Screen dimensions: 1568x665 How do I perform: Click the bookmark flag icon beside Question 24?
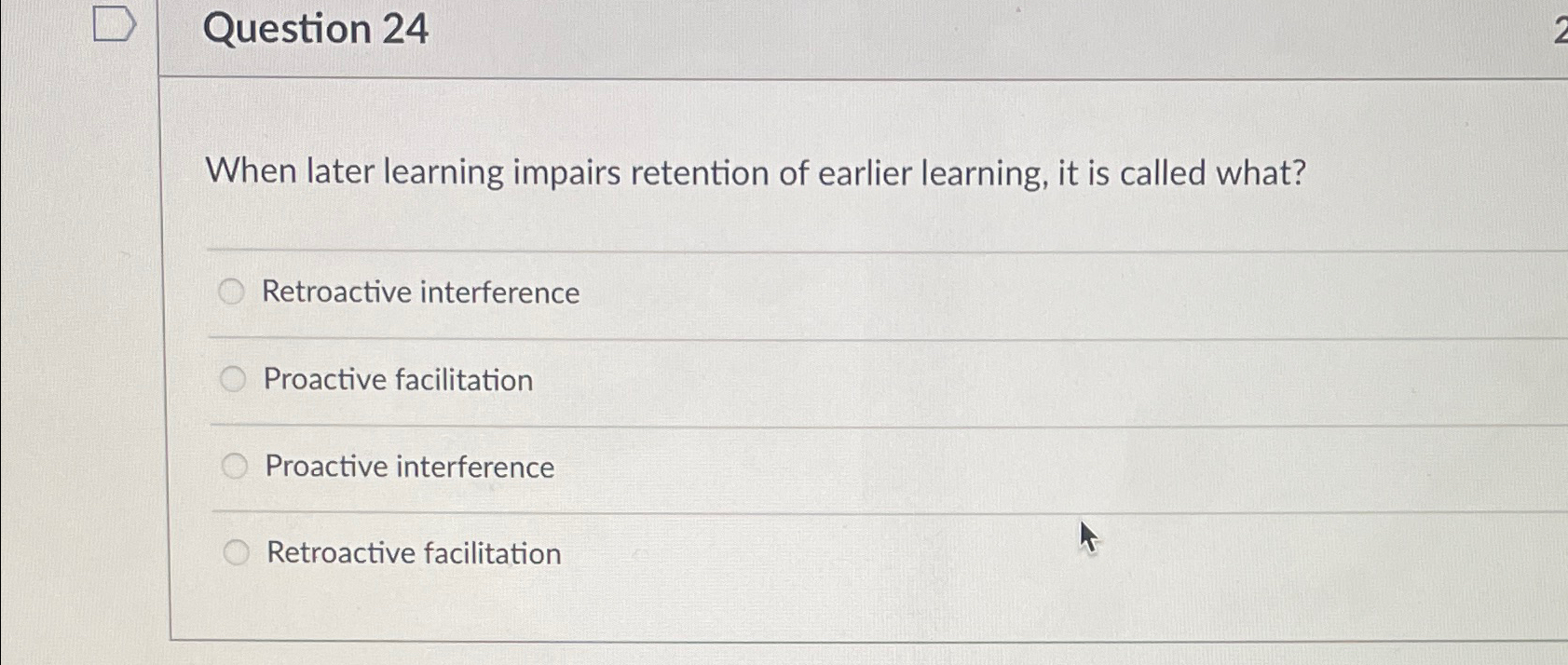coord(114,26)
